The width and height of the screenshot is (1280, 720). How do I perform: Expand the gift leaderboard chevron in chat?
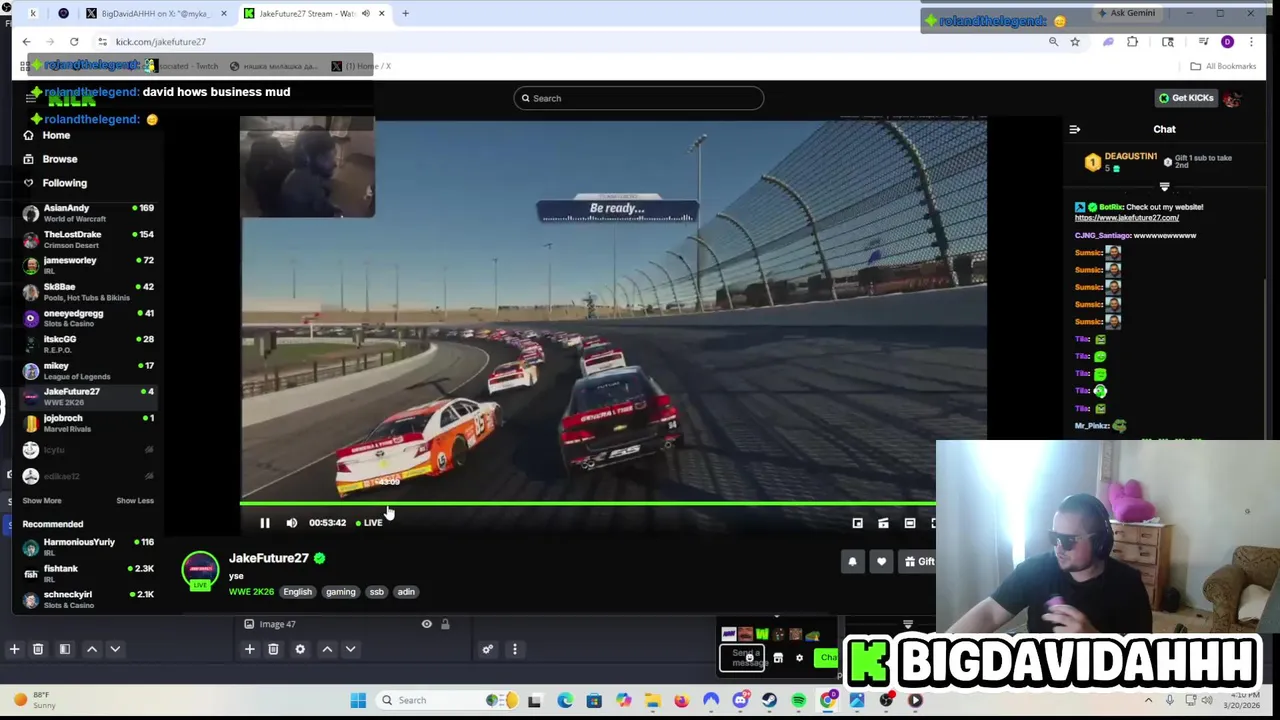(x=1164, y=187)
